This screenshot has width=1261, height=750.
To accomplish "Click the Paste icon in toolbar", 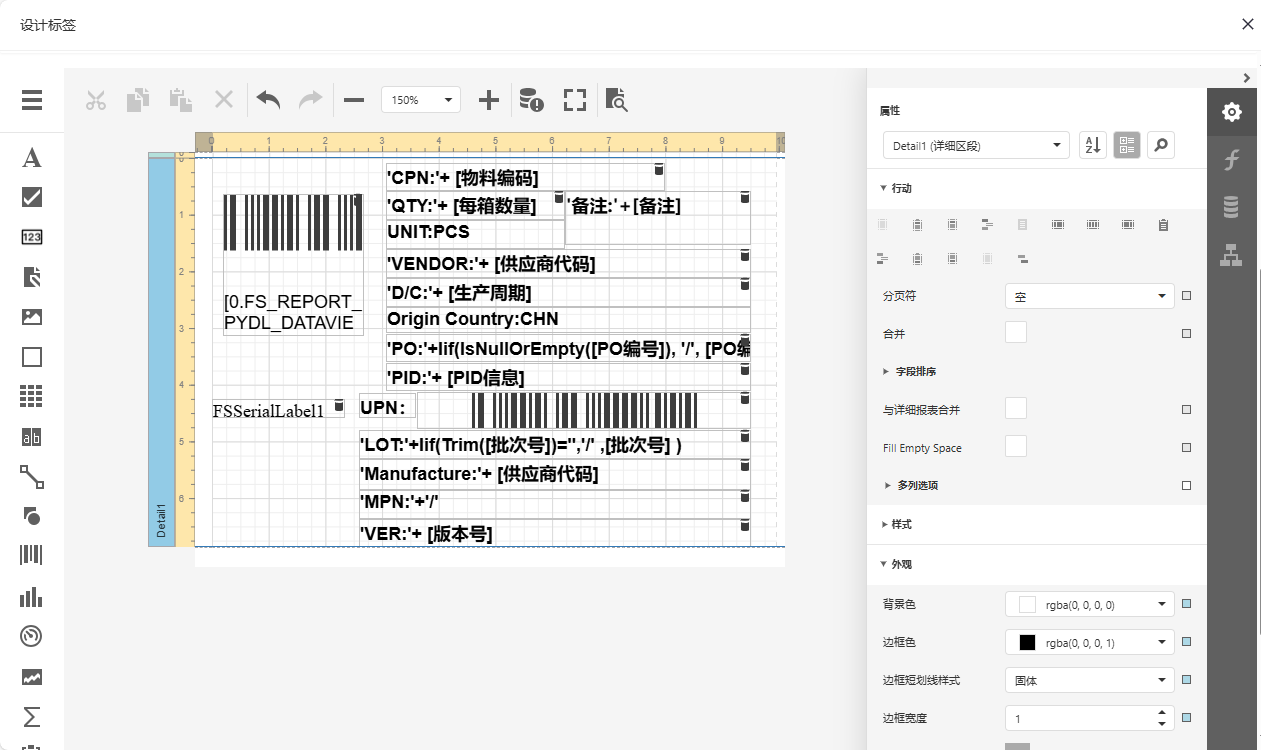I will click(x=181, y=100).
